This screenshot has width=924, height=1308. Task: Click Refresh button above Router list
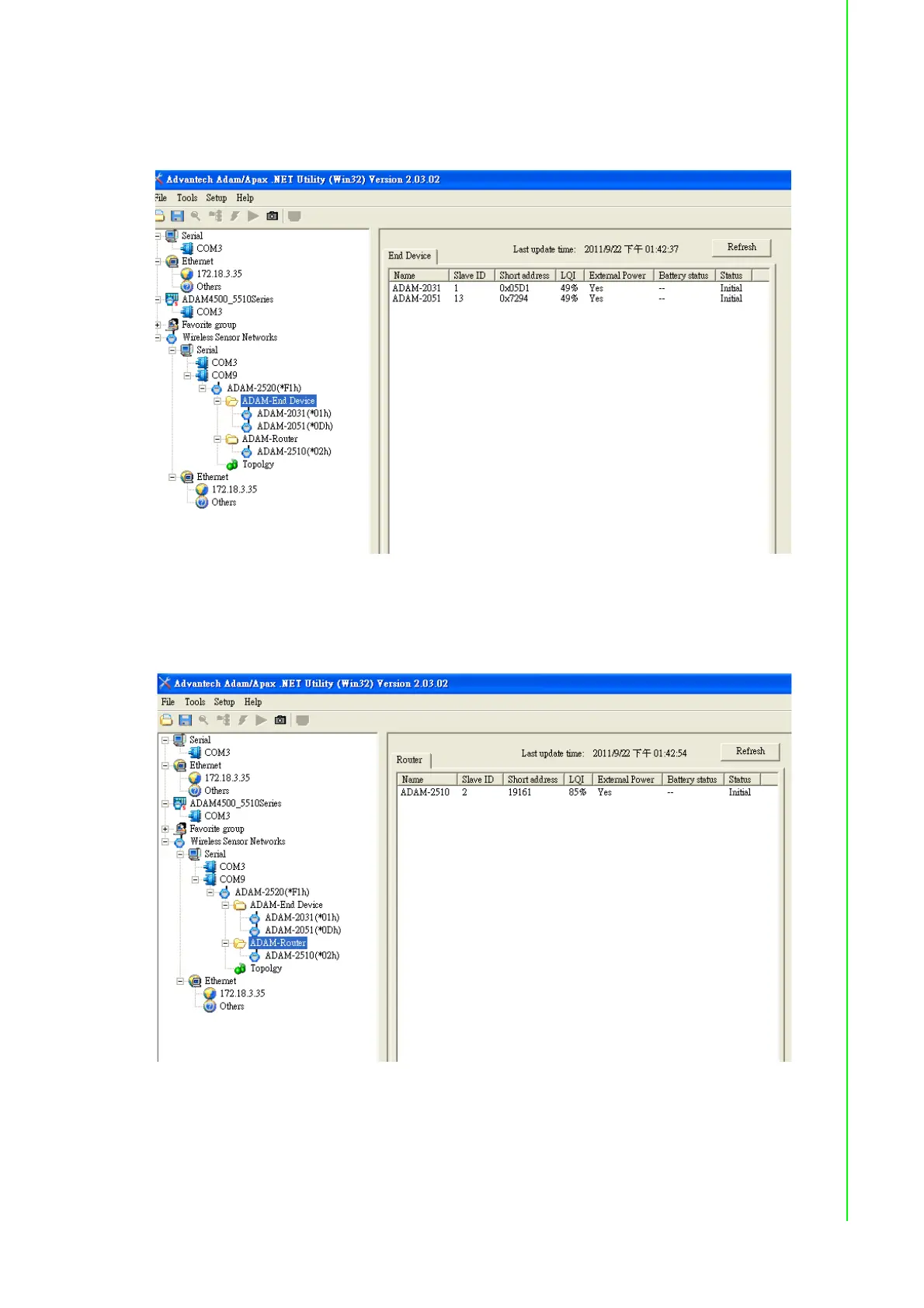click(750, 751)
